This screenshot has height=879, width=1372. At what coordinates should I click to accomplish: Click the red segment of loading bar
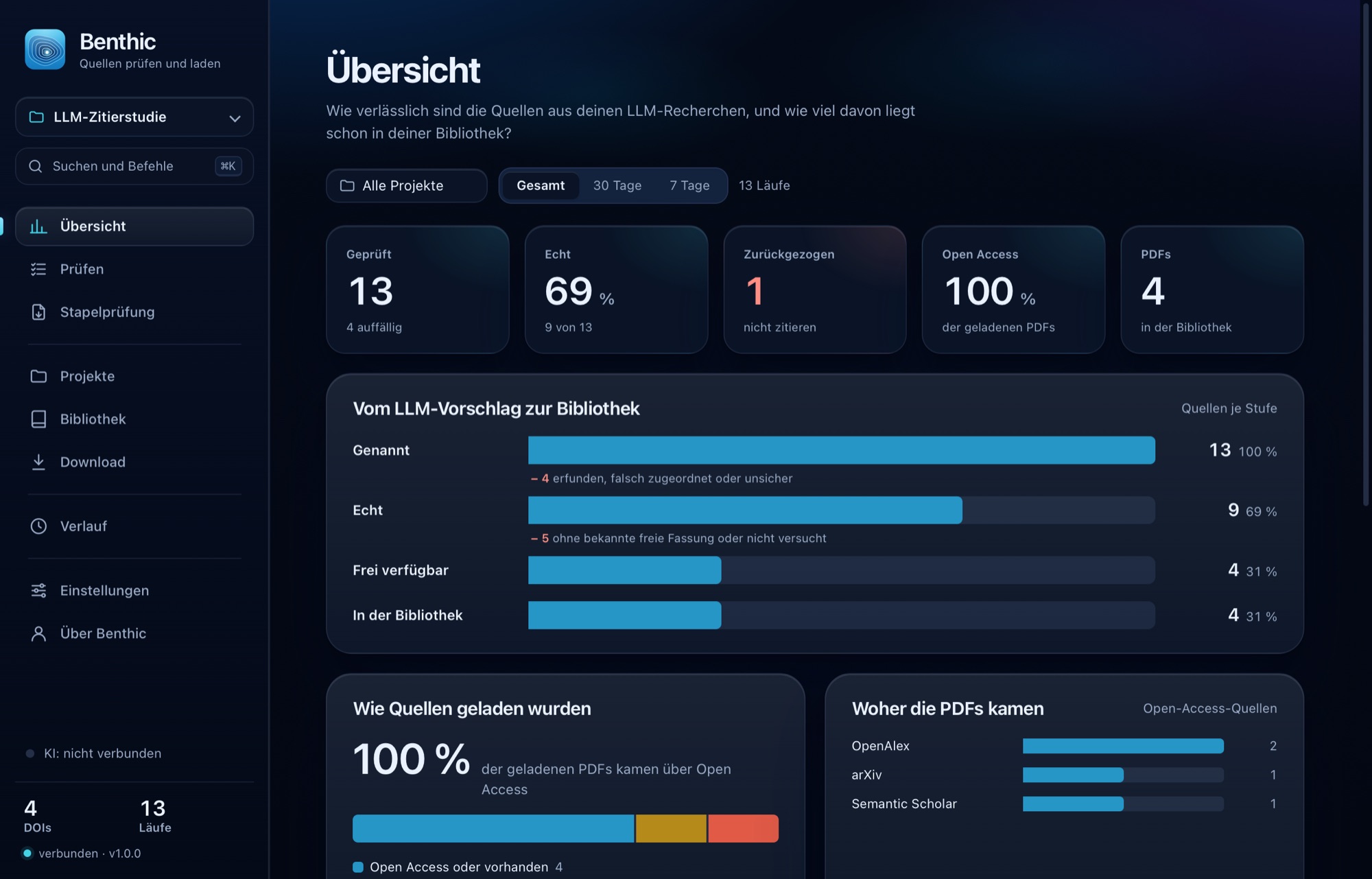click(x=744, y=828)
